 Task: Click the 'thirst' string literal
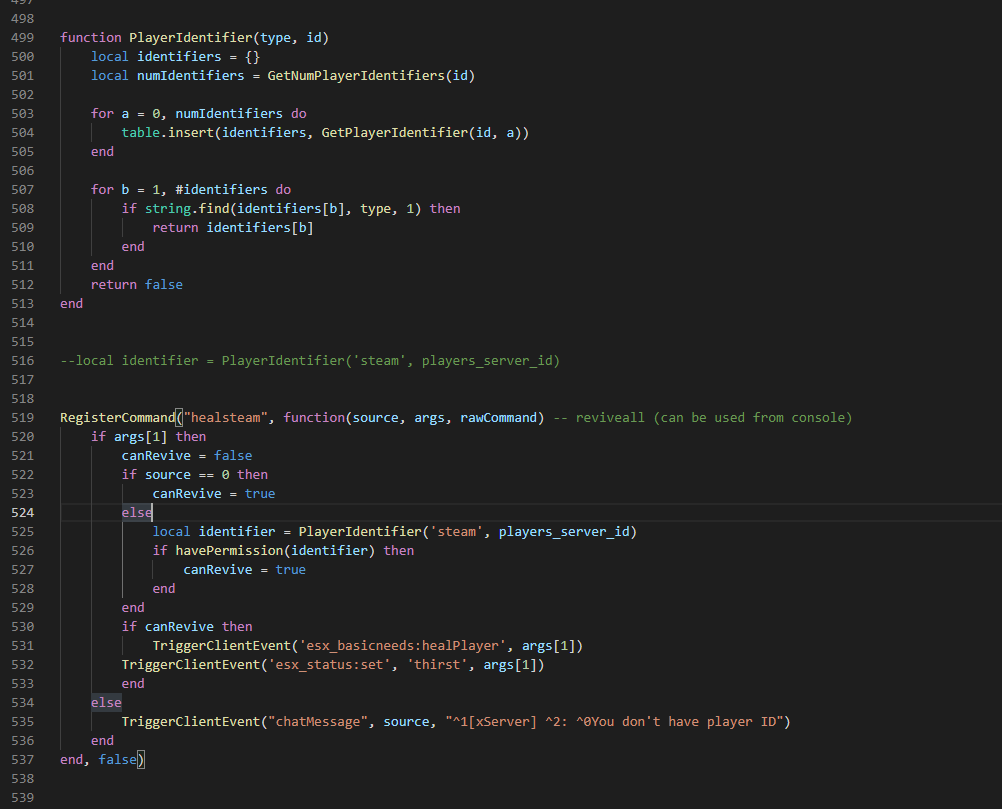(x=437, y=664)
